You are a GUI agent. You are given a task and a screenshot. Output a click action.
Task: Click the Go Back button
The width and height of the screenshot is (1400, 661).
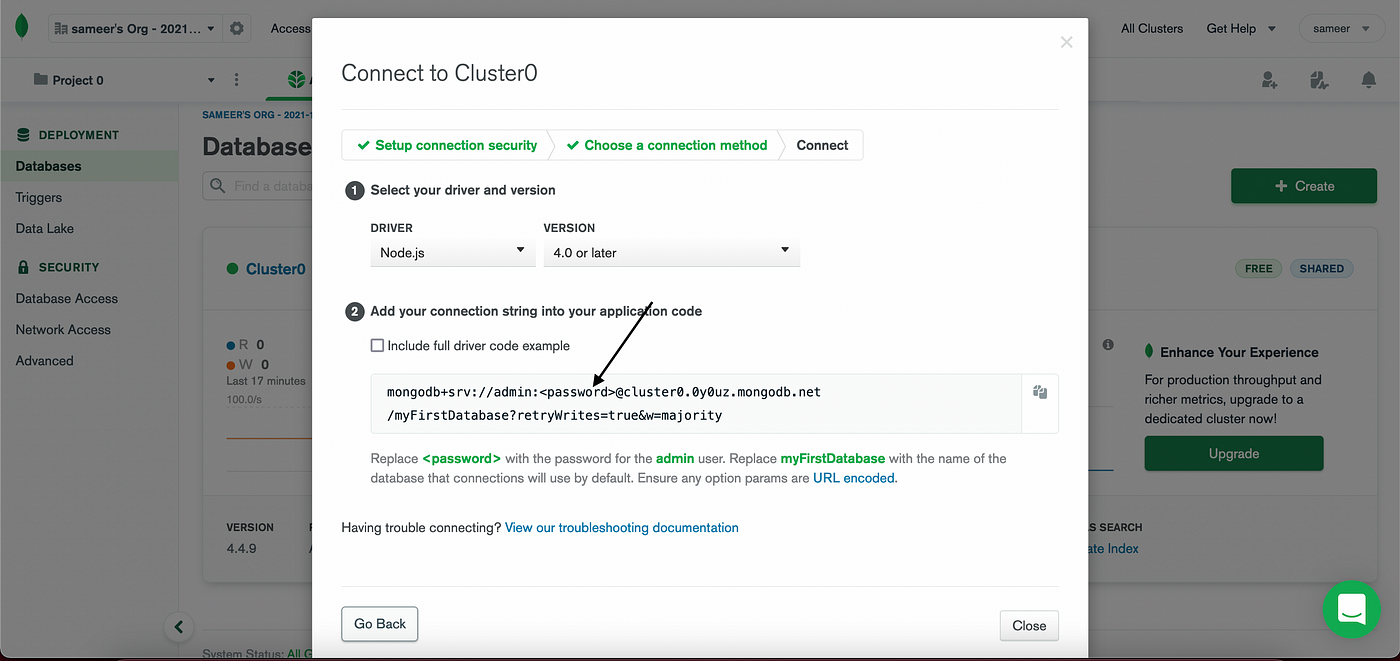pos(380,624)
